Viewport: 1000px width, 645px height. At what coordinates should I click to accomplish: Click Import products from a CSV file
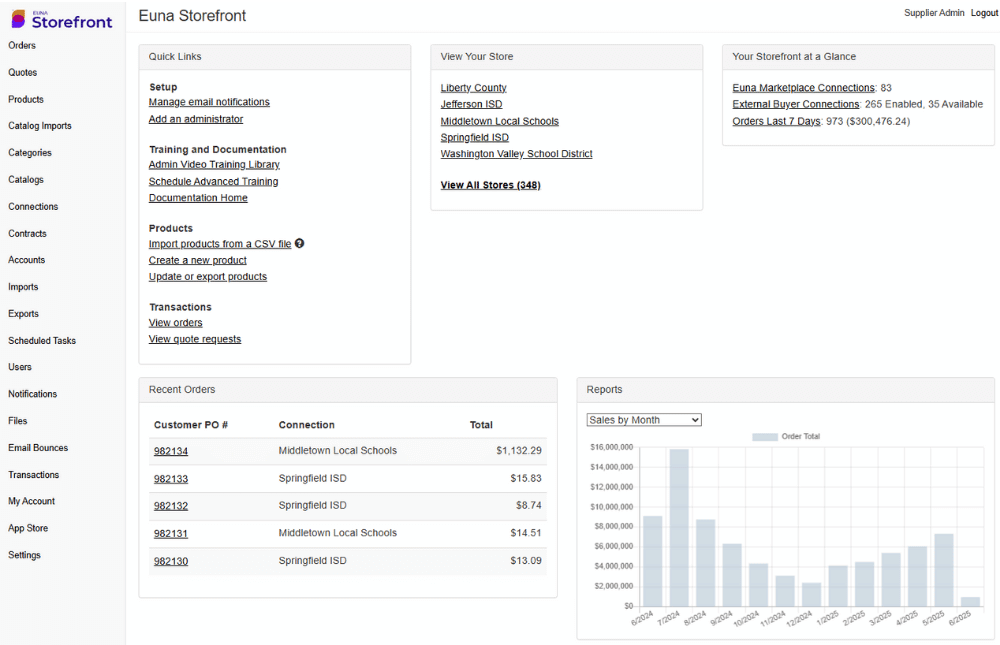[x=220, y=244]
